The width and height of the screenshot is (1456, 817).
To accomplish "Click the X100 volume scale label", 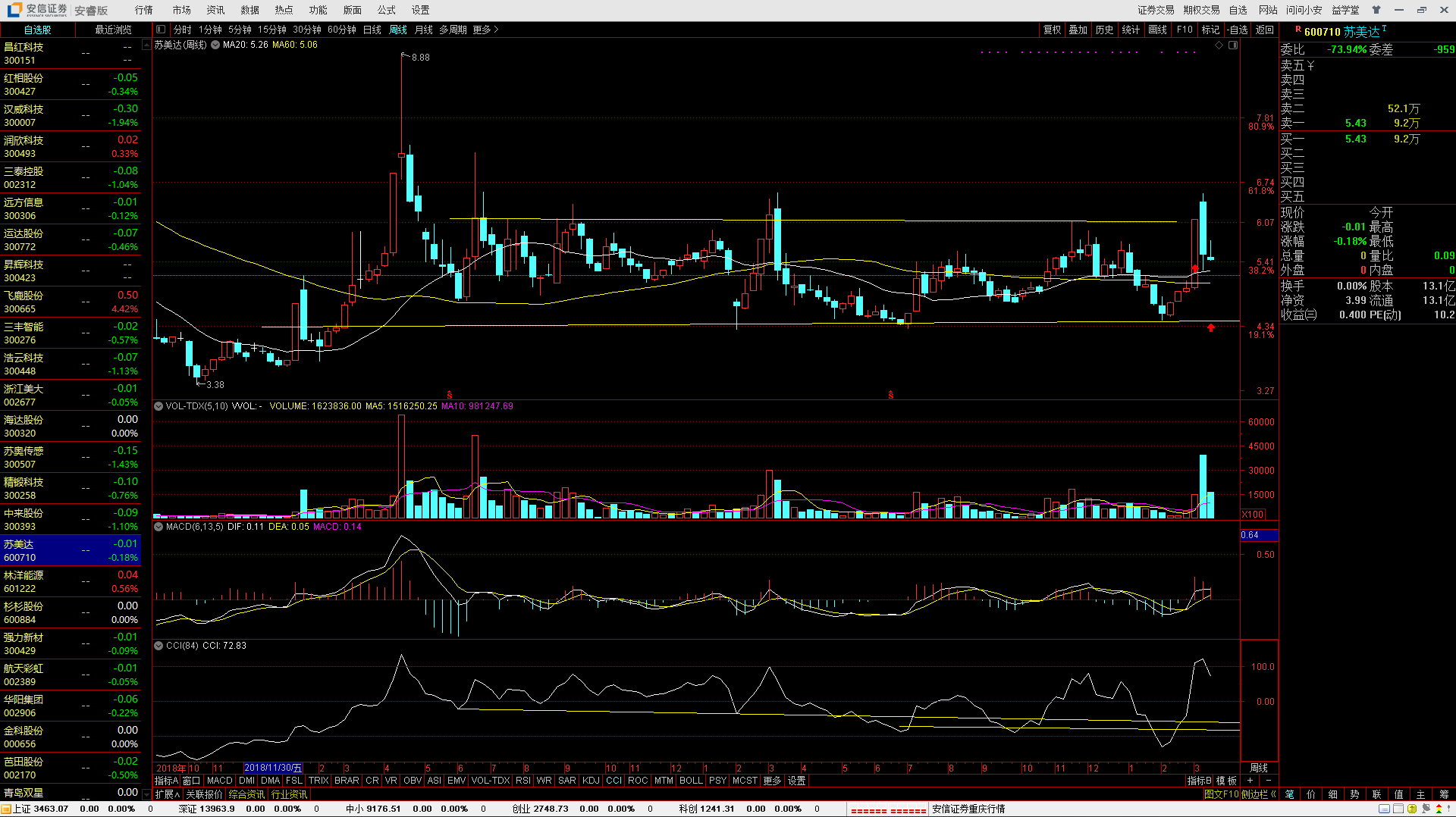I will [1253, 515].
